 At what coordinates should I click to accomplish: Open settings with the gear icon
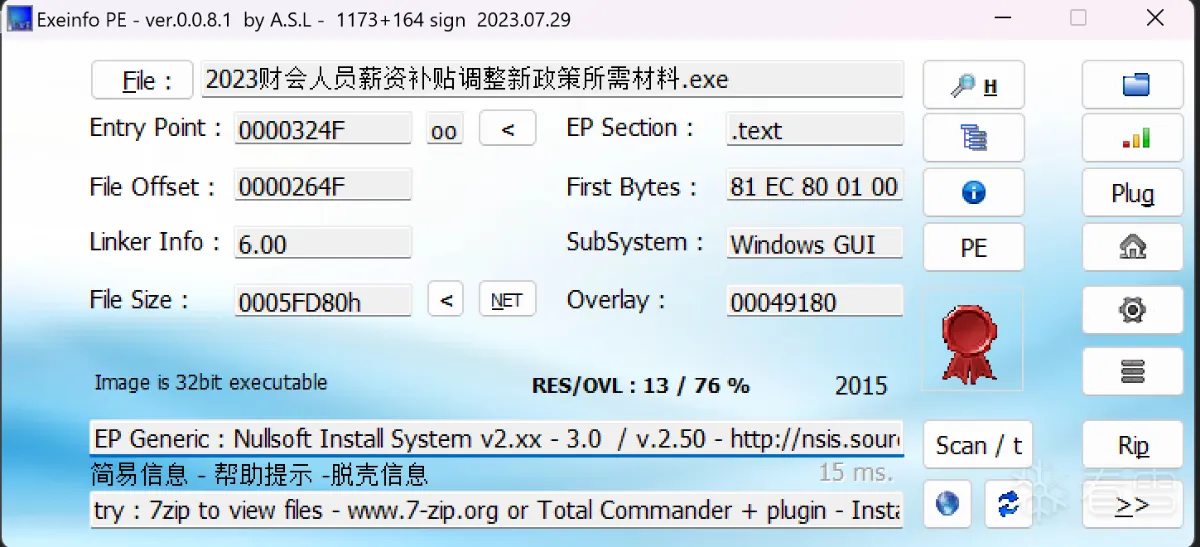(x=1133, y=311)
